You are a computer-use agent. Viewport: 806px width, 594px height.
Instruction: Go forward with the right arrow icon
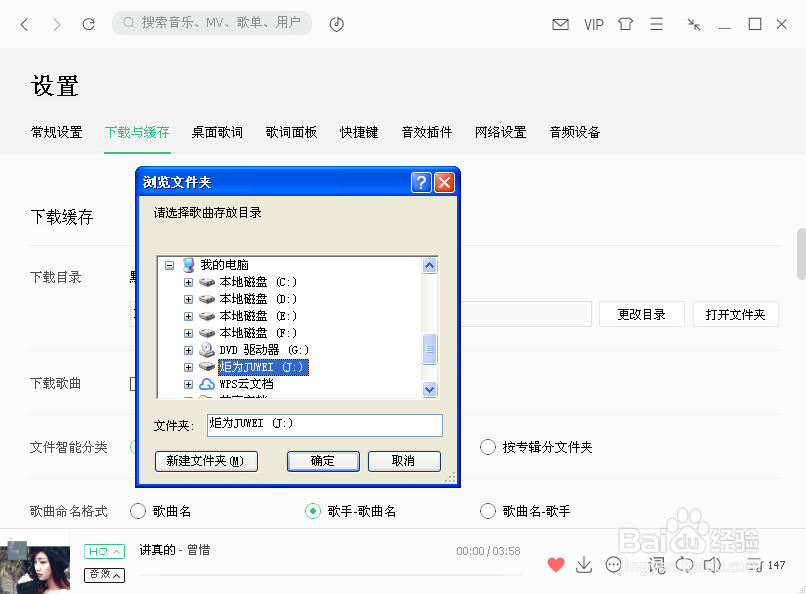57,24
